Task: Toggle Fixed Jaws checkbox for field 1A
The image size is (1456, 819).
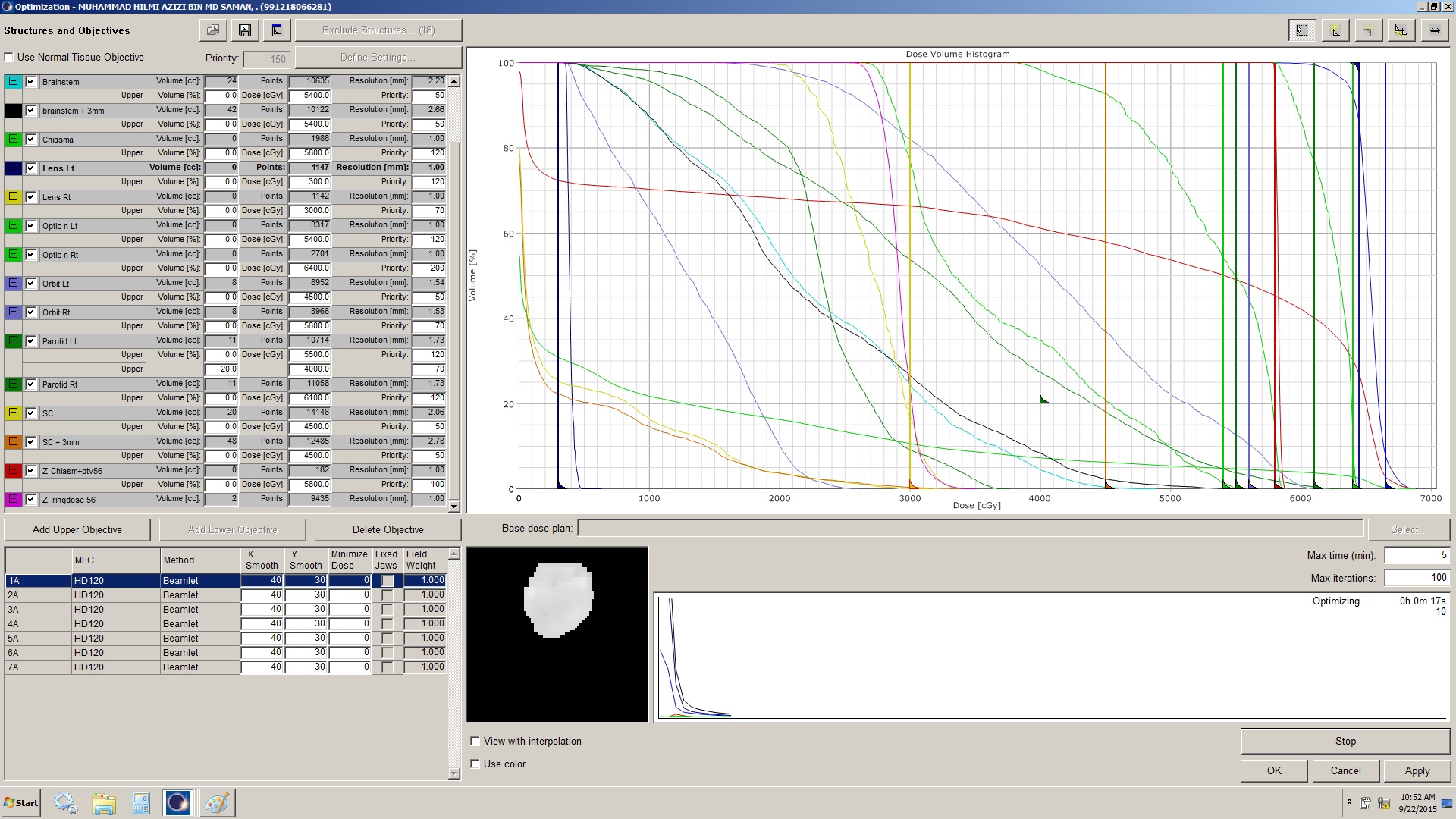Action: pos(388,581)
